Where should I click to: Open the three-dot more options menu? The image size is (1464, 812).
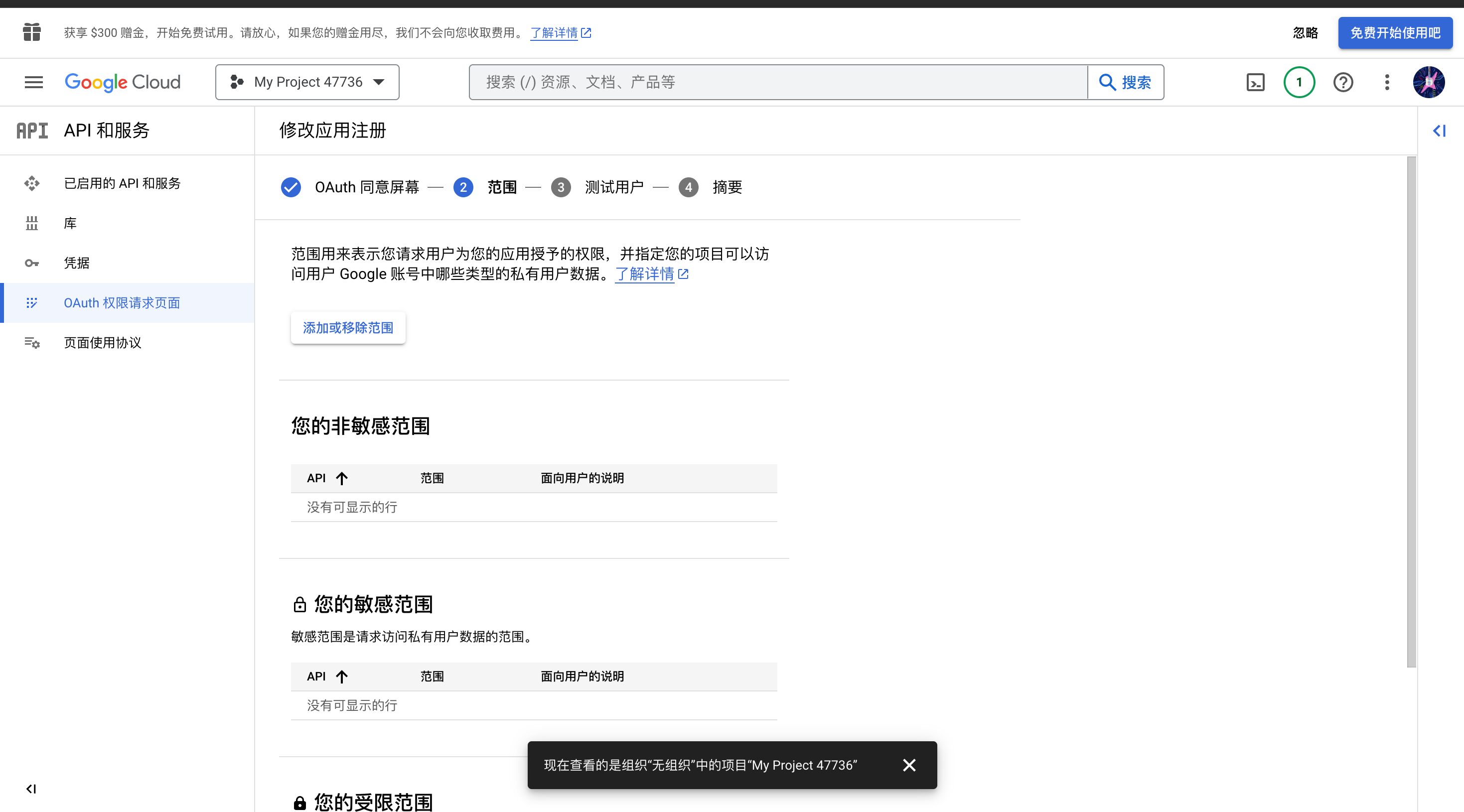[1387, 82]
